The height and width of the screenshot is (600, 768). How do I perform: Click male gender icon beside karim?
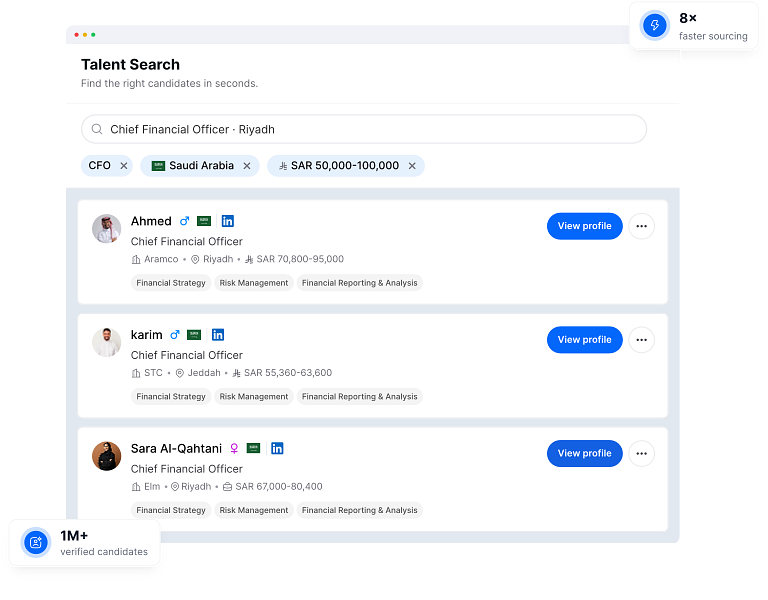174,335
